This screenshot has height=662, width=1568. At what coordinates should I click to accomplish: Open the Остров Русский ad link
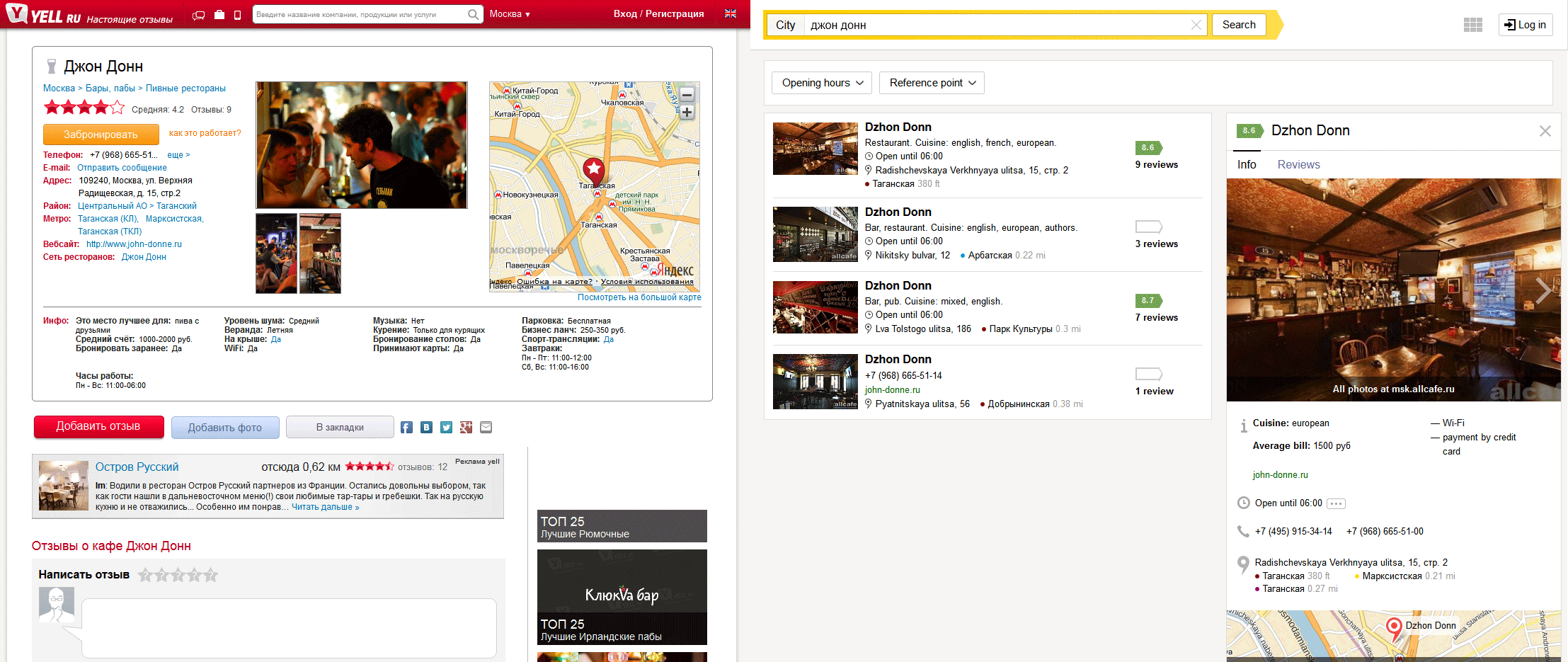pos(137,467)
